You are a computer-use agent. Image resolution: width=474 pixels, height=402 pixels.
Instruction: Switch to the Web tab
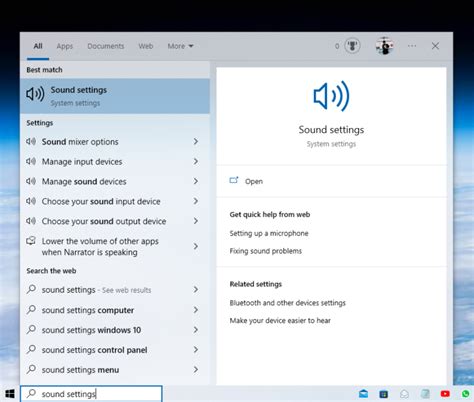[146, 46]
